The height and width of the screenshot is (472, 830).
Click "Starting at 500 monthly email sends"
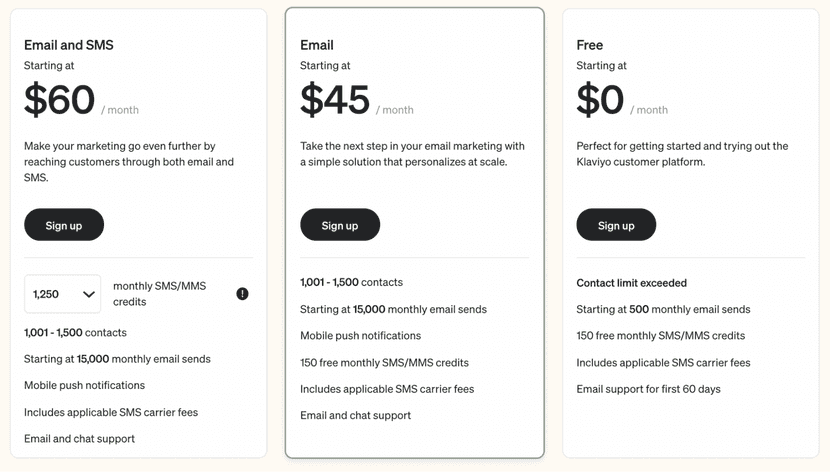click(663, 309)
